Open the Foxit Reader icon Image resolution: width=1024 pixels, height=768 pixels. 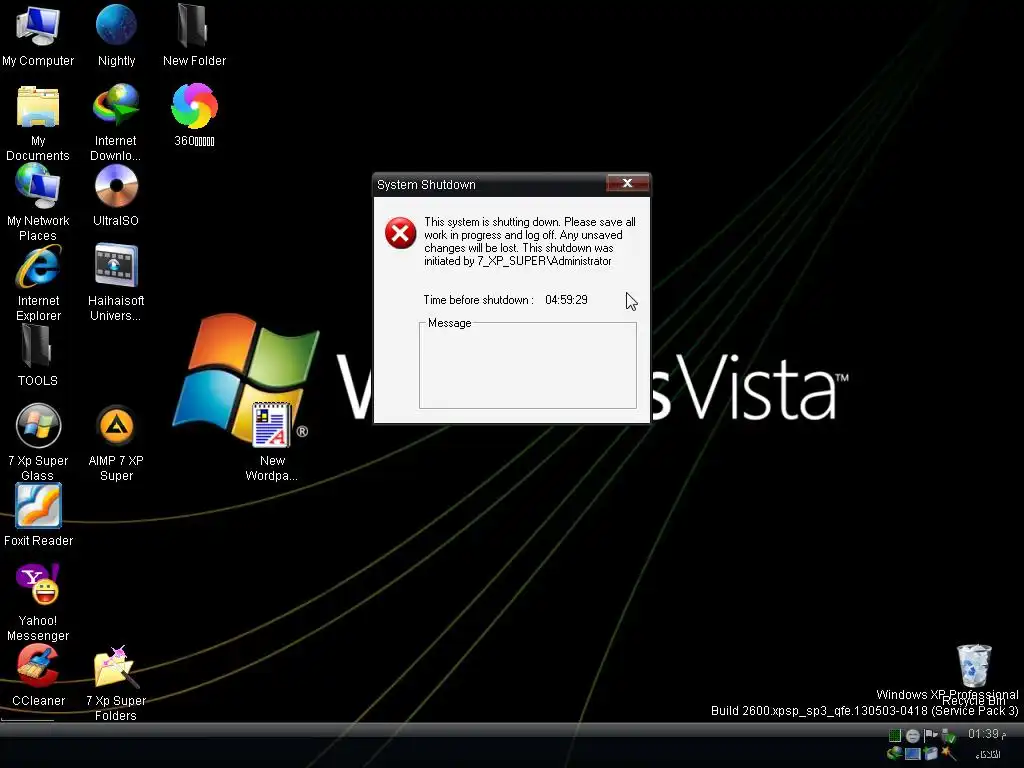point(39,515)
